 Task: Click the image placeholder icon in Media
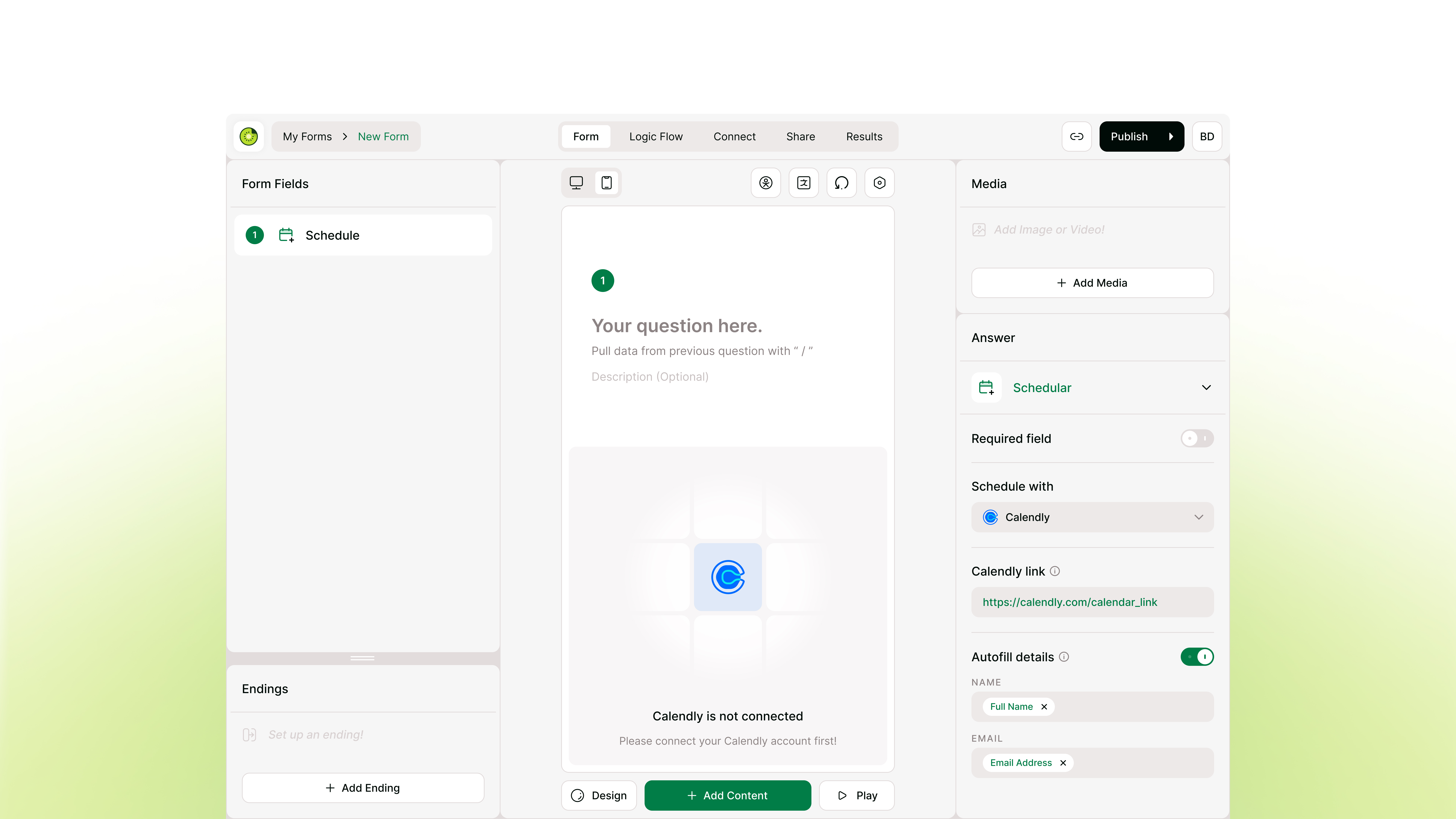[979, 229]
